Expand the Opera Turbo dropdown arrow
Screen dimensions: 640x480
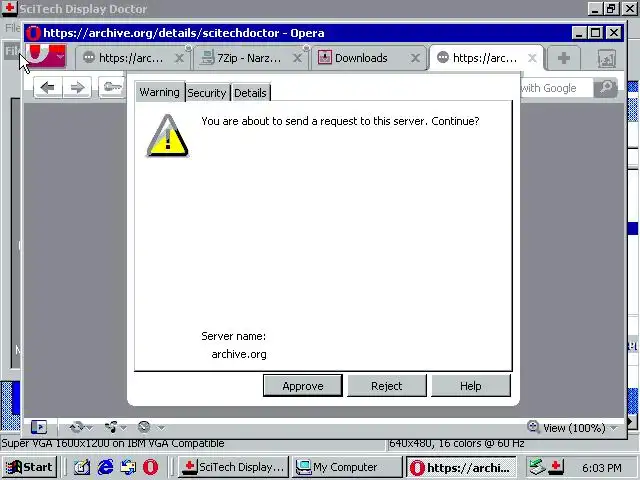pos(162,428)
